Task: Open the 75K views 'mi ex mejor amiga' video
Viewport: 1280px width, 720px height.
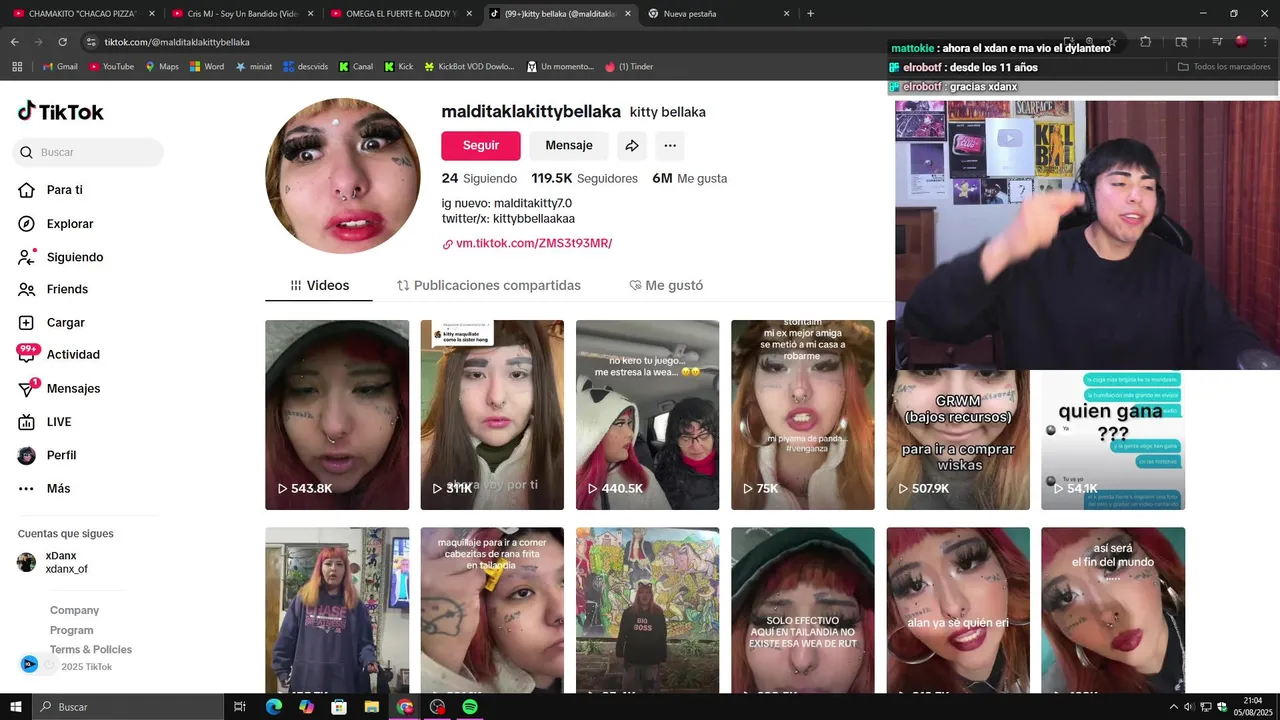Action: tap(803, 415)
